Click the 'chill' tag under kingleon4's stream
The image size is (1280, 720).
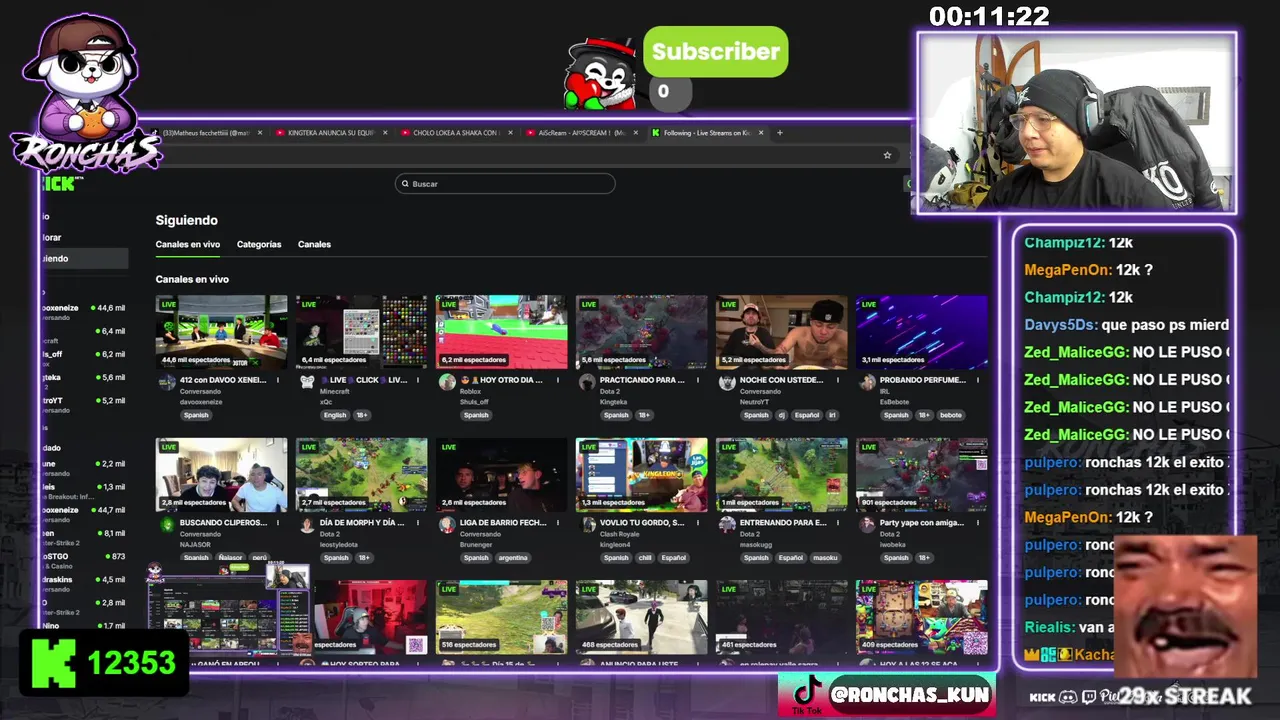click(644, 558)
